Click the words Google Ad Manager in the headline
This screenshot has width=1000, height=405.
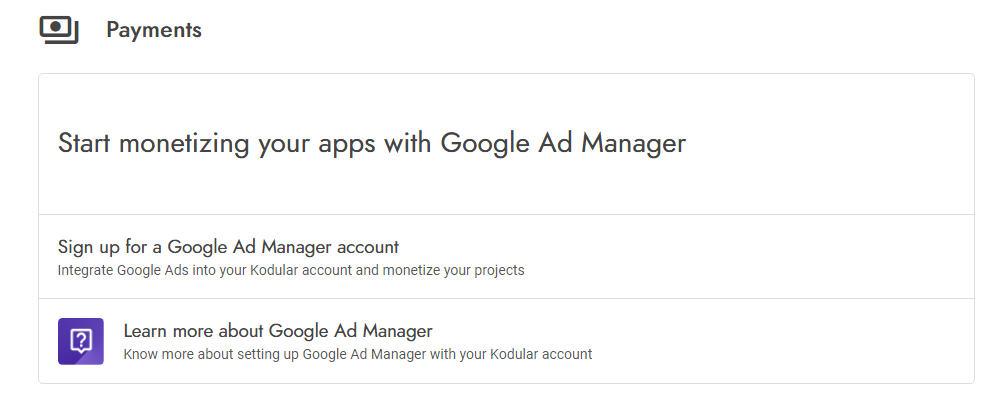coord(563,143)
